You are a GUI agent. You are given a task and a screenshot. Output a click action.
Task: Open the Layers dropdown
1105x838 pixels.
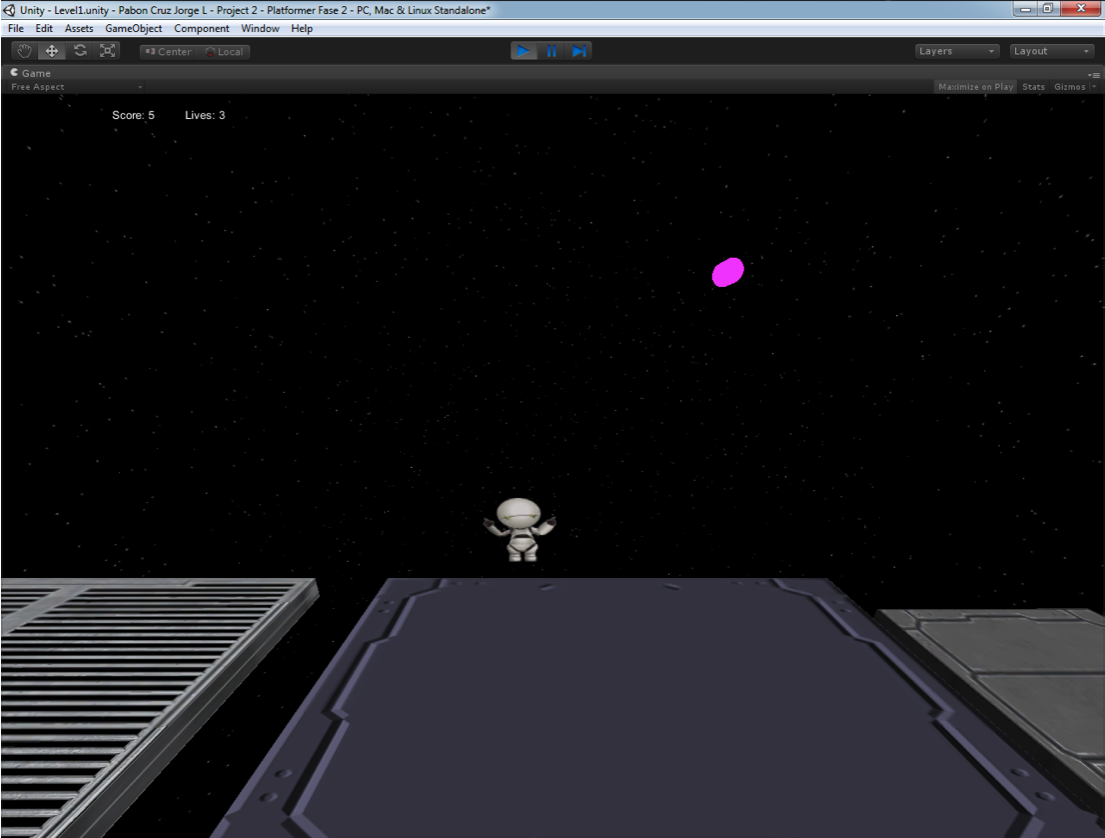[957, 51]
